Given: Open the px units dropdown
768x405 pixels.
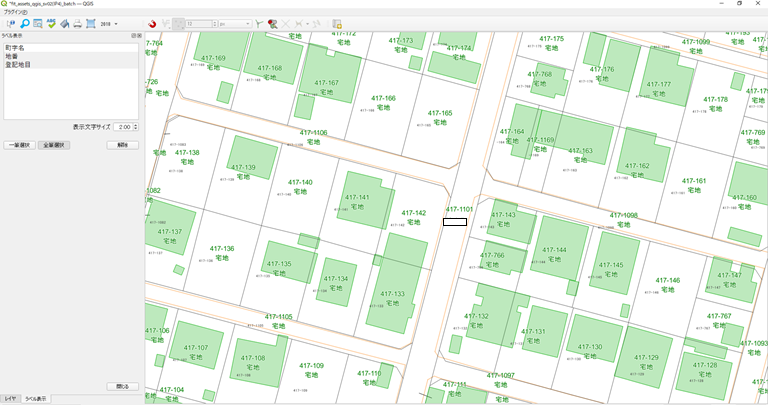Looking at the screenshot, I should click(234, 23).
